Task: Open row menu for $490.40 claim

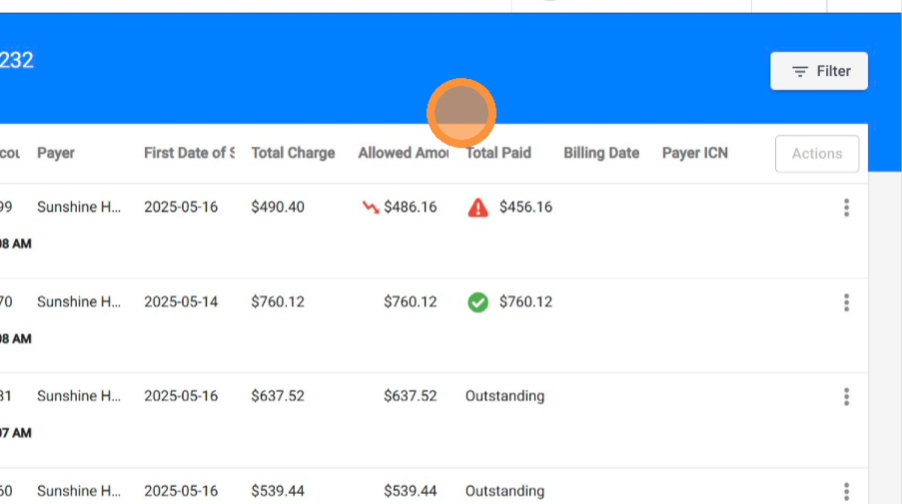Action: [x=846, y=207]
